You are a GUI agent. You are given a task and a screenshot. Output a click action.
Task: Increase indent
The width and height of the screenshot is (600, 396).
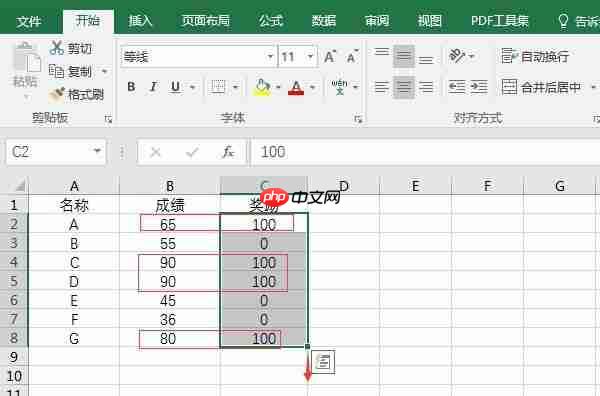point(479,87)
